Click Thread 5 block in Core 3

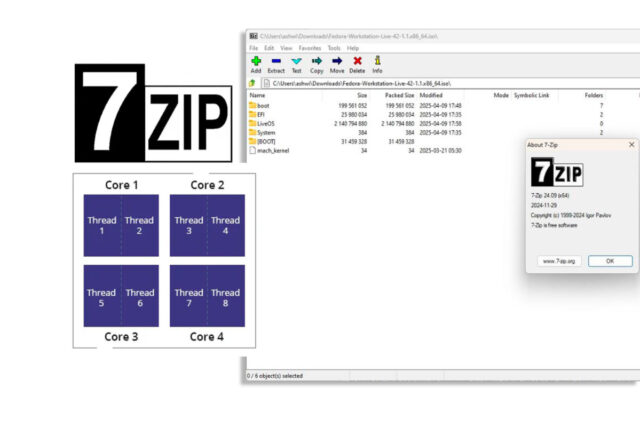point(102,296)
